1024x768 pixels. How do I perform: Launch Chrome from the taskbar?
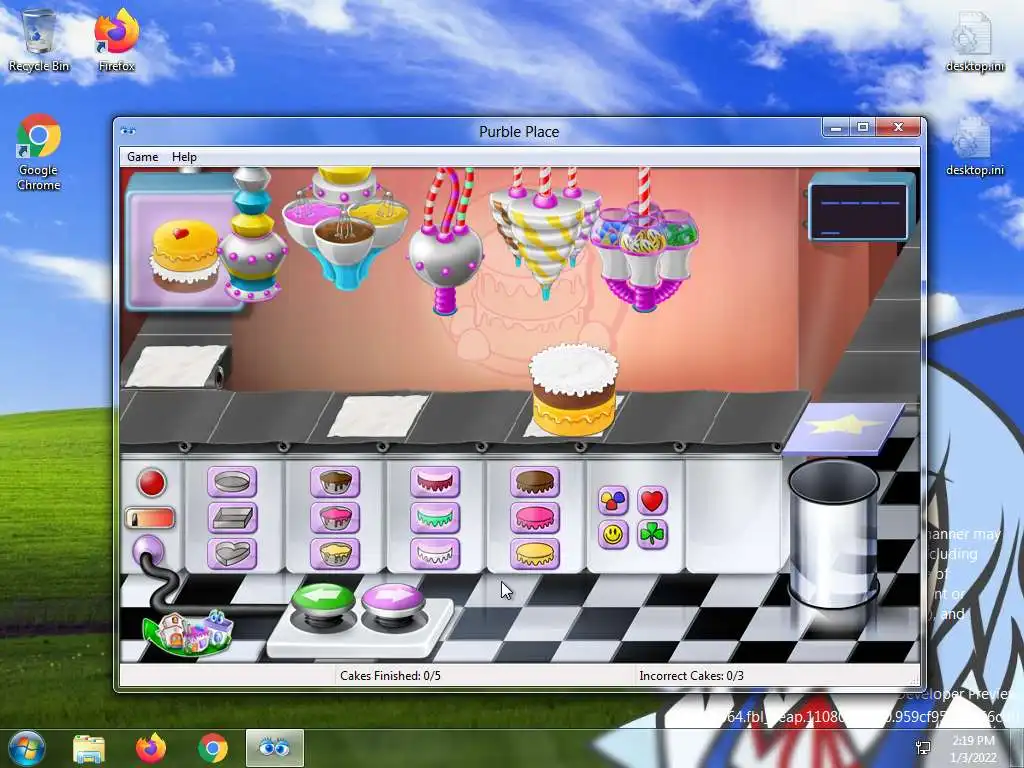[x=212, y=748]
